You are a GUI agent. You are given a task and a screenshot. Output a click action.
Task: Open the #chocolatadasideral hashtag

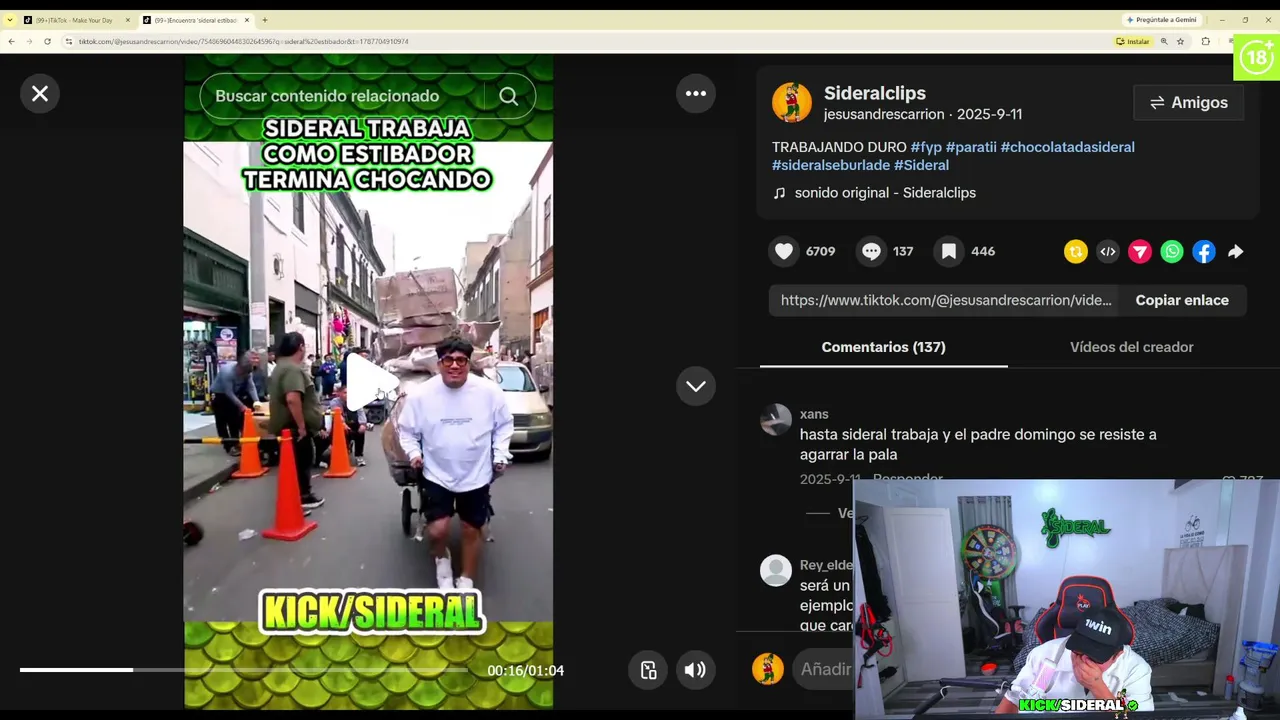click(x=1067, y=147)
